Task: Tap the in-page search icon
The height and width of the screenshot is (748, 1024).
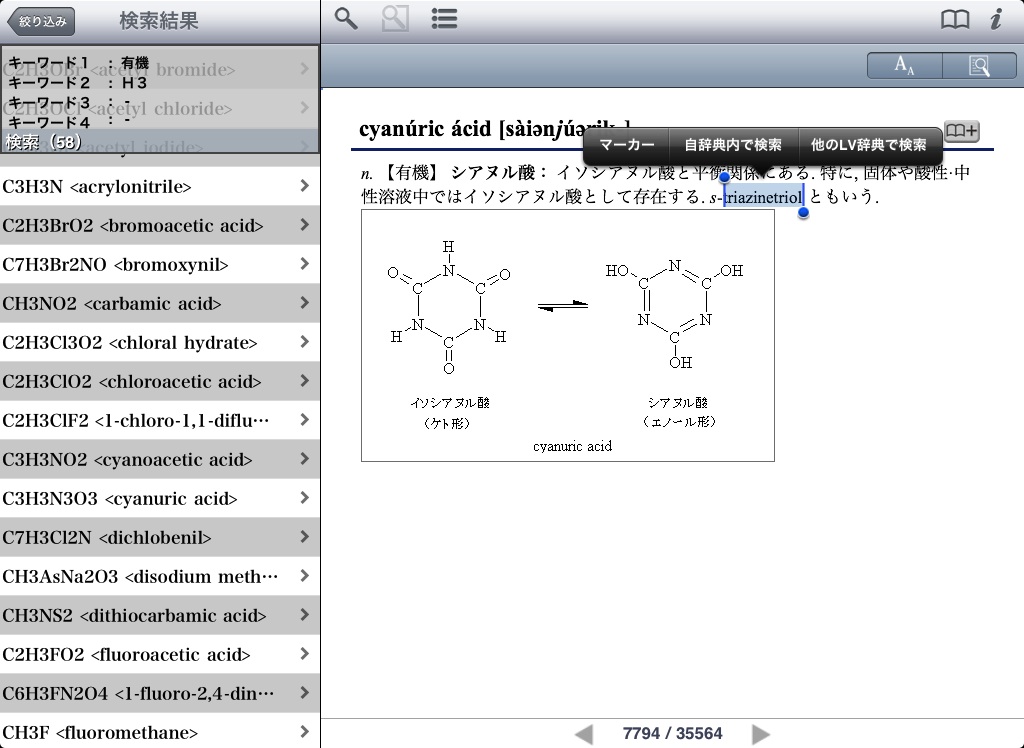Action: (x=979, y=66)
